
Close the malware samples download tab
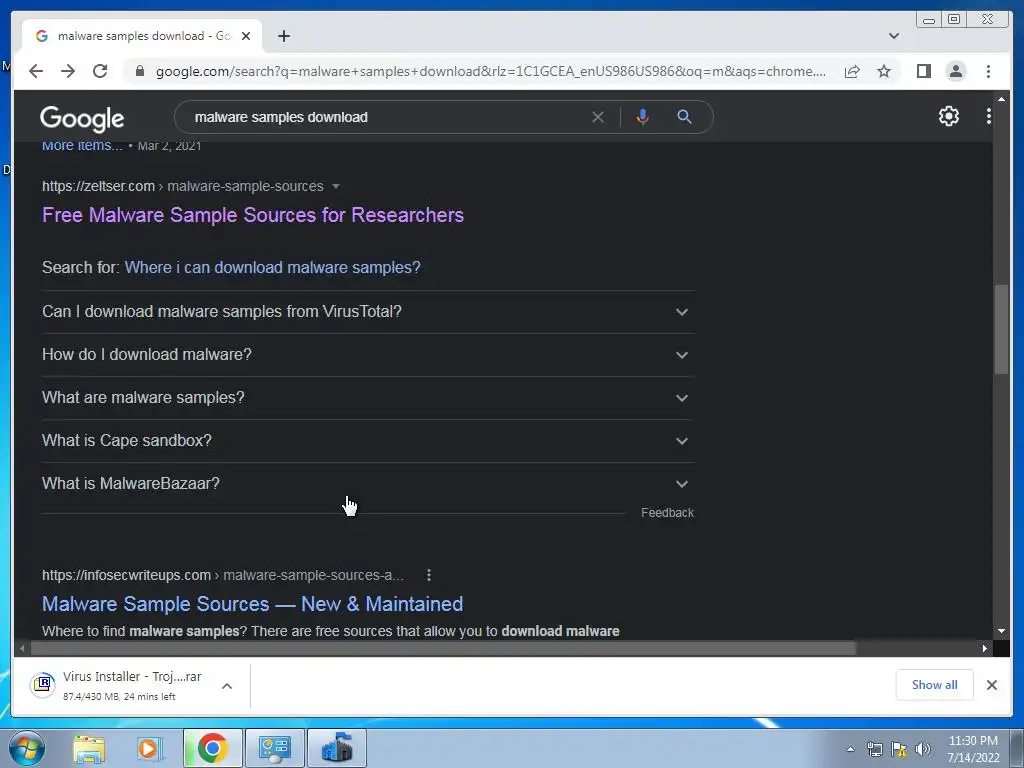246,36
